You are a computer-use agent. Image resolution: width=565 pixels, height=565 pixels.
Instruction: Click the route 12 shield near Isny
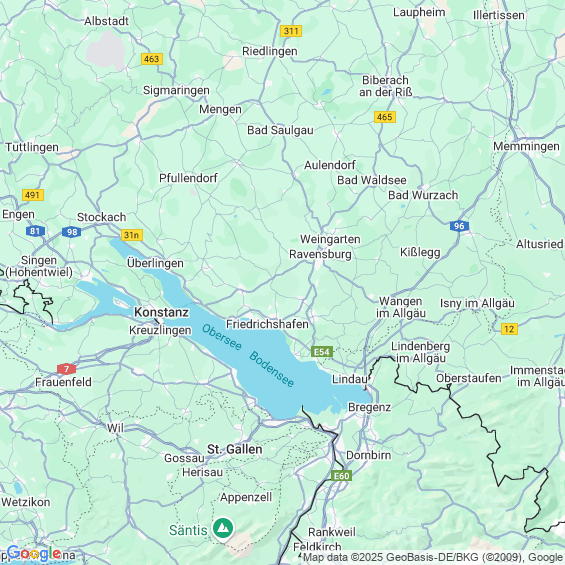[x=509, y=329]
